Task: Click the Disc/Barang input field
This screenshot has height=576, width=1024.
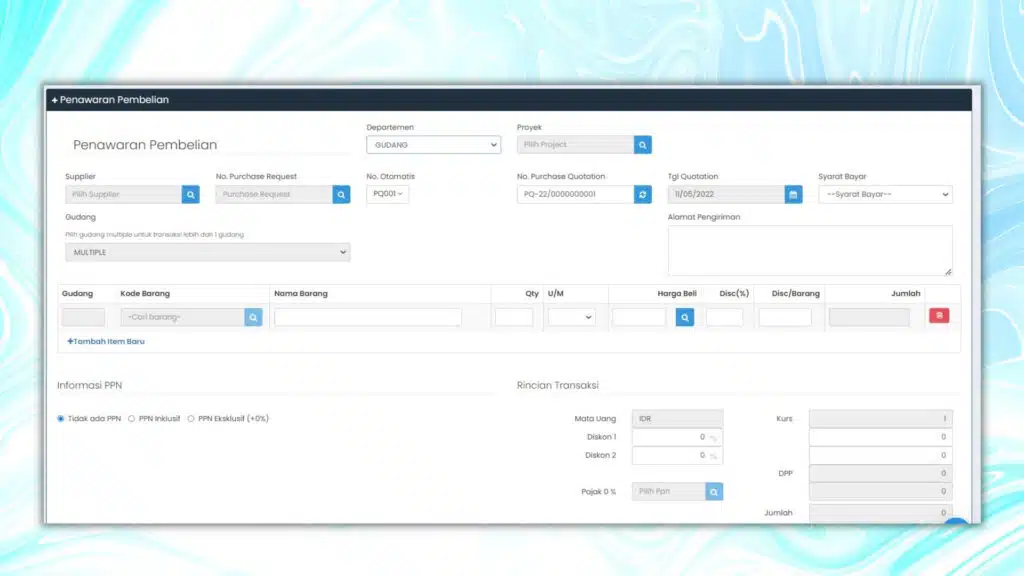Action: click(785, 317)
